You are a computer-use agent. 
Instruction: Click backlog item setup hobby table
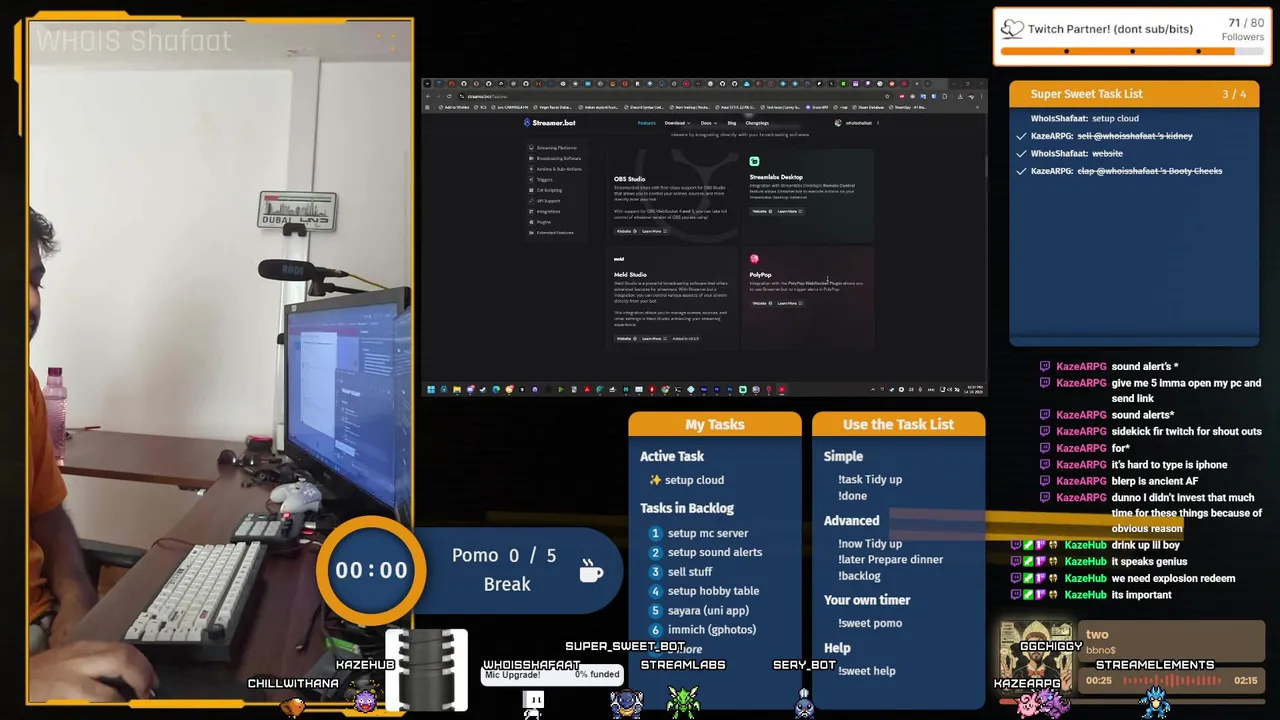[713, 591]
